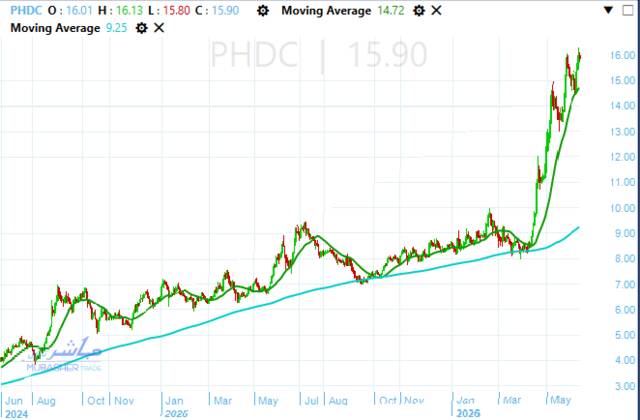Click the 14.00 price axis label
640x420 pixels.
pos(622,106)
